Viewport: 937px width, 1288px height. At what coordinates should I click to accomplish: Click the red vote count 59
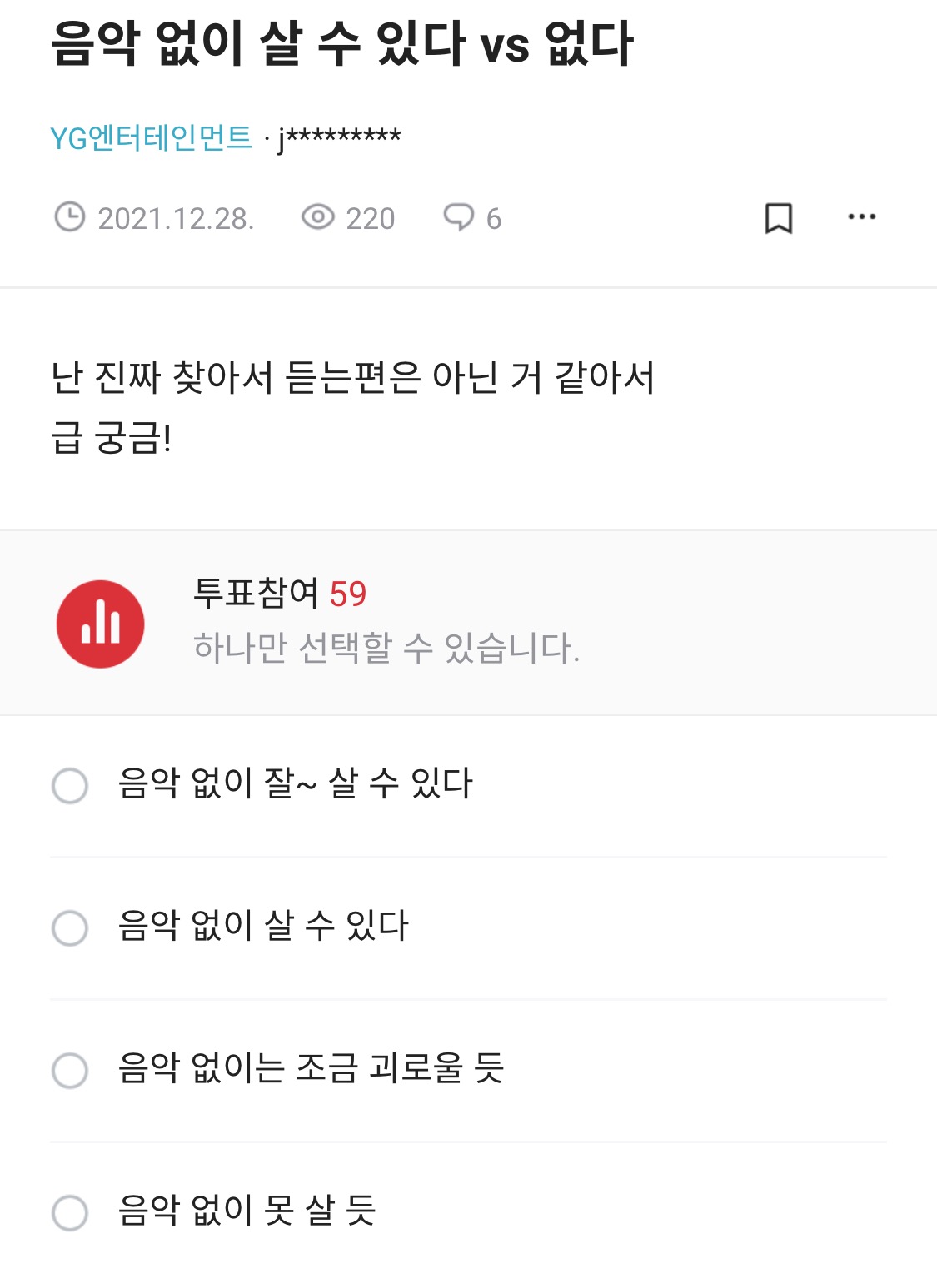[x=348, y=594]
